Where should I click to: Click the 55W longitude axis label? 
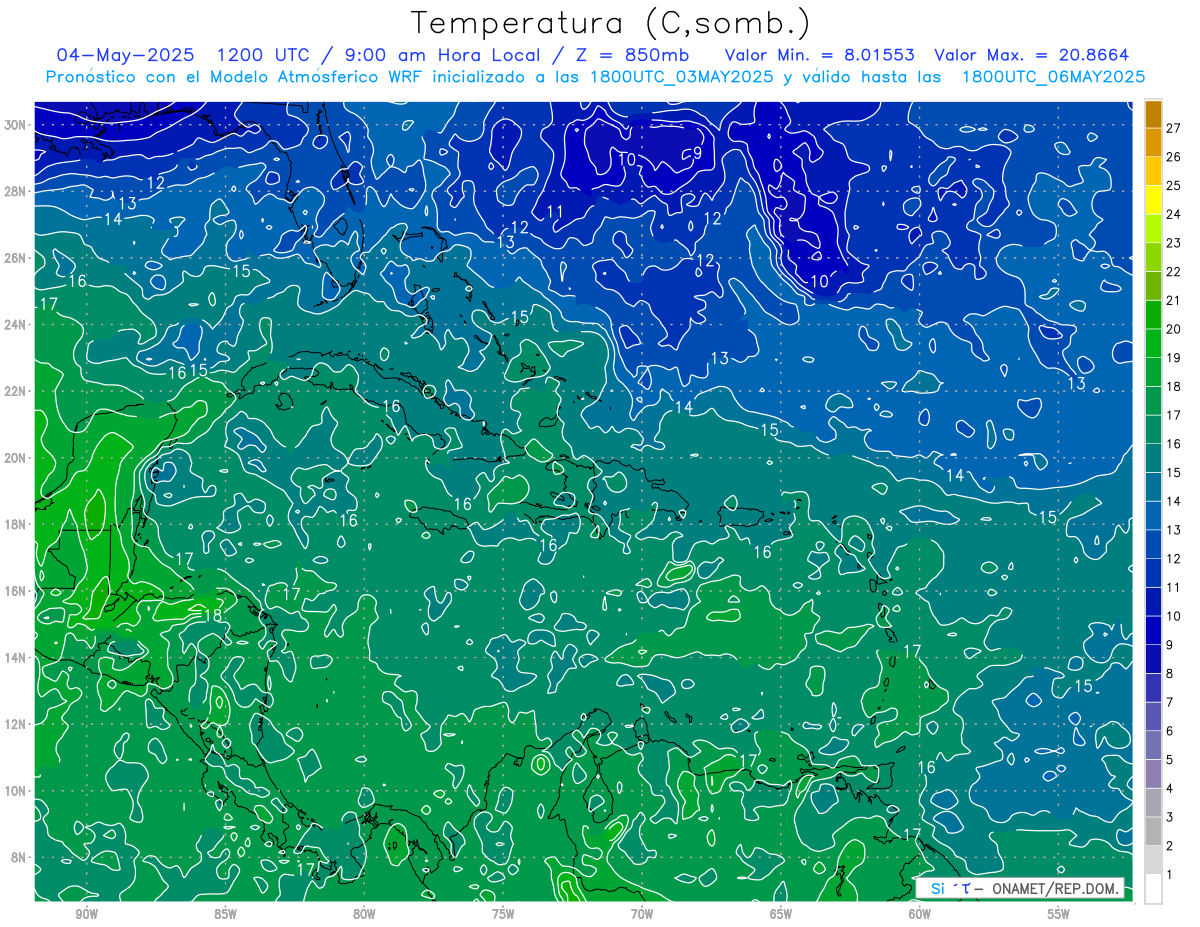[x=1059, y=914]
